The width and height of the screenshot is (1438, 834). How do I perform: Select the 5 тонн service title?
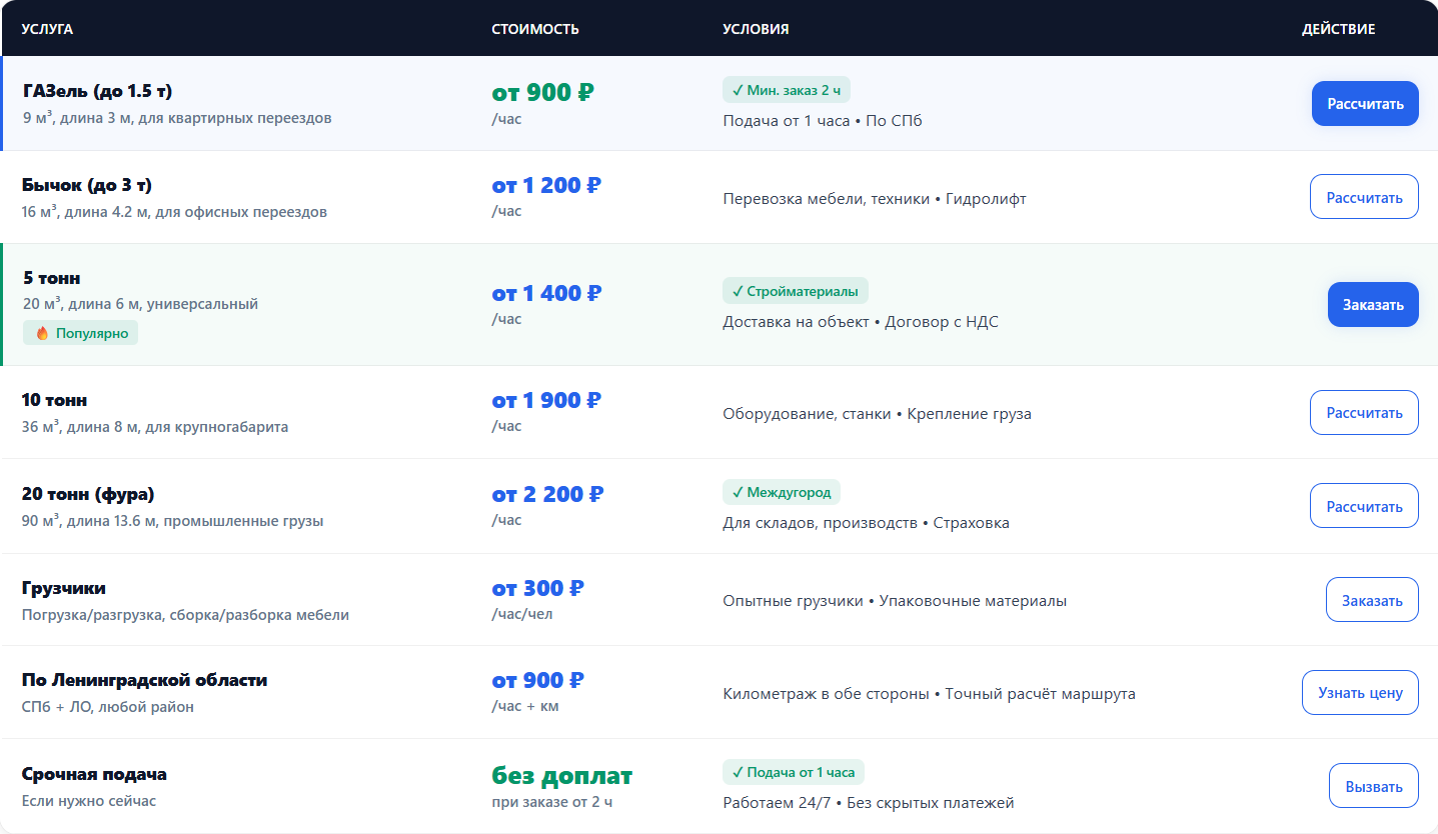tap(52, 278)
